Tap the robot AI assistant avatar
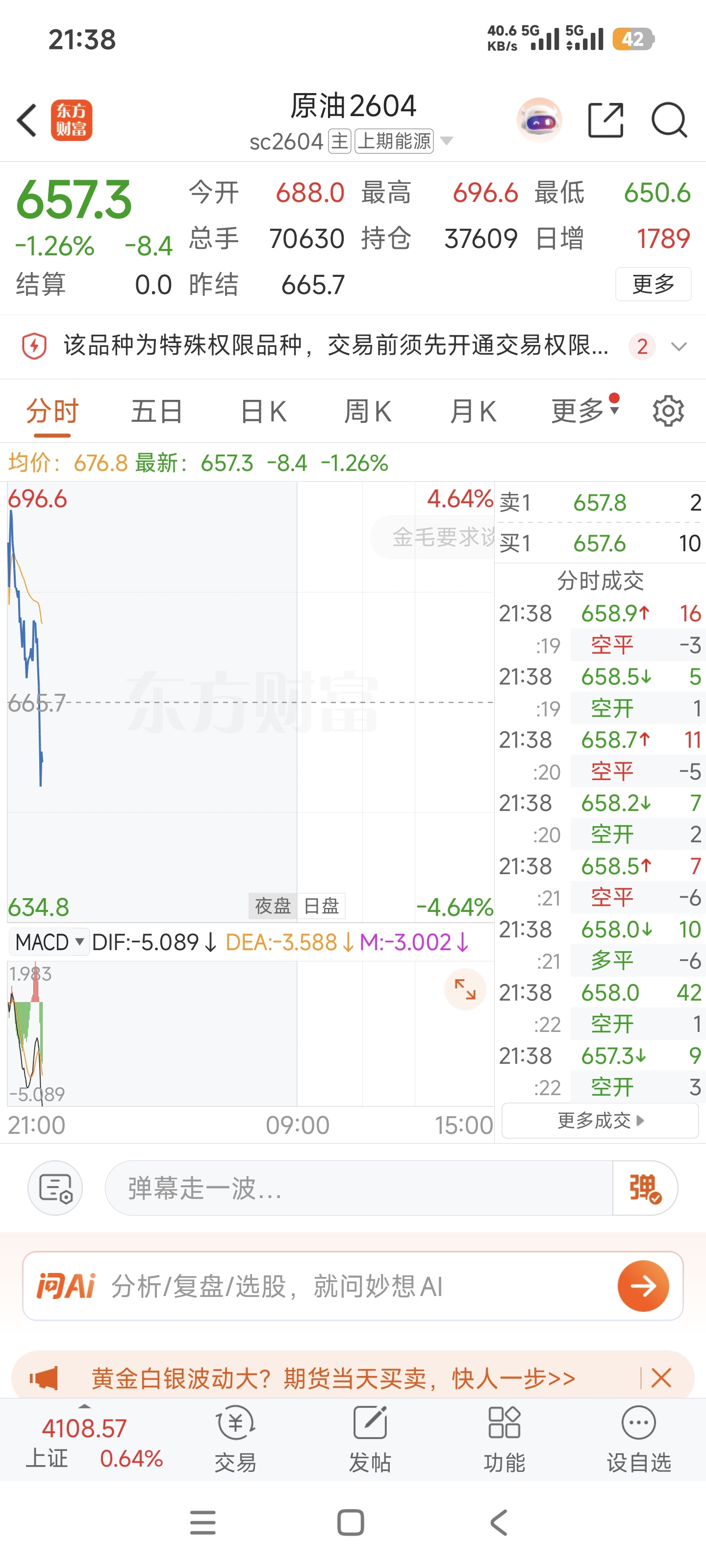The width and height of the screenshot is (706, 1568). coord(539,120)
